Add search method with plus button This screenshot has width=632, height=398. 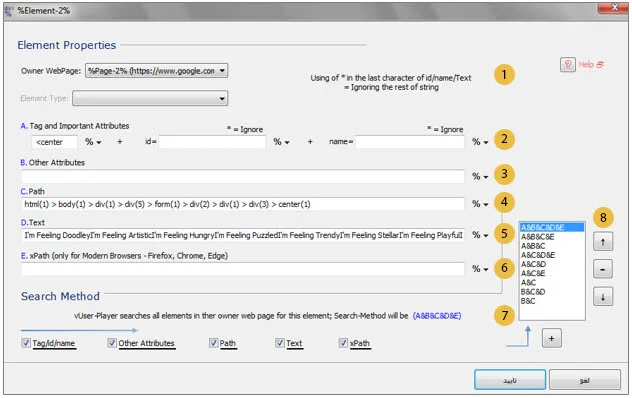coord(551,338)
